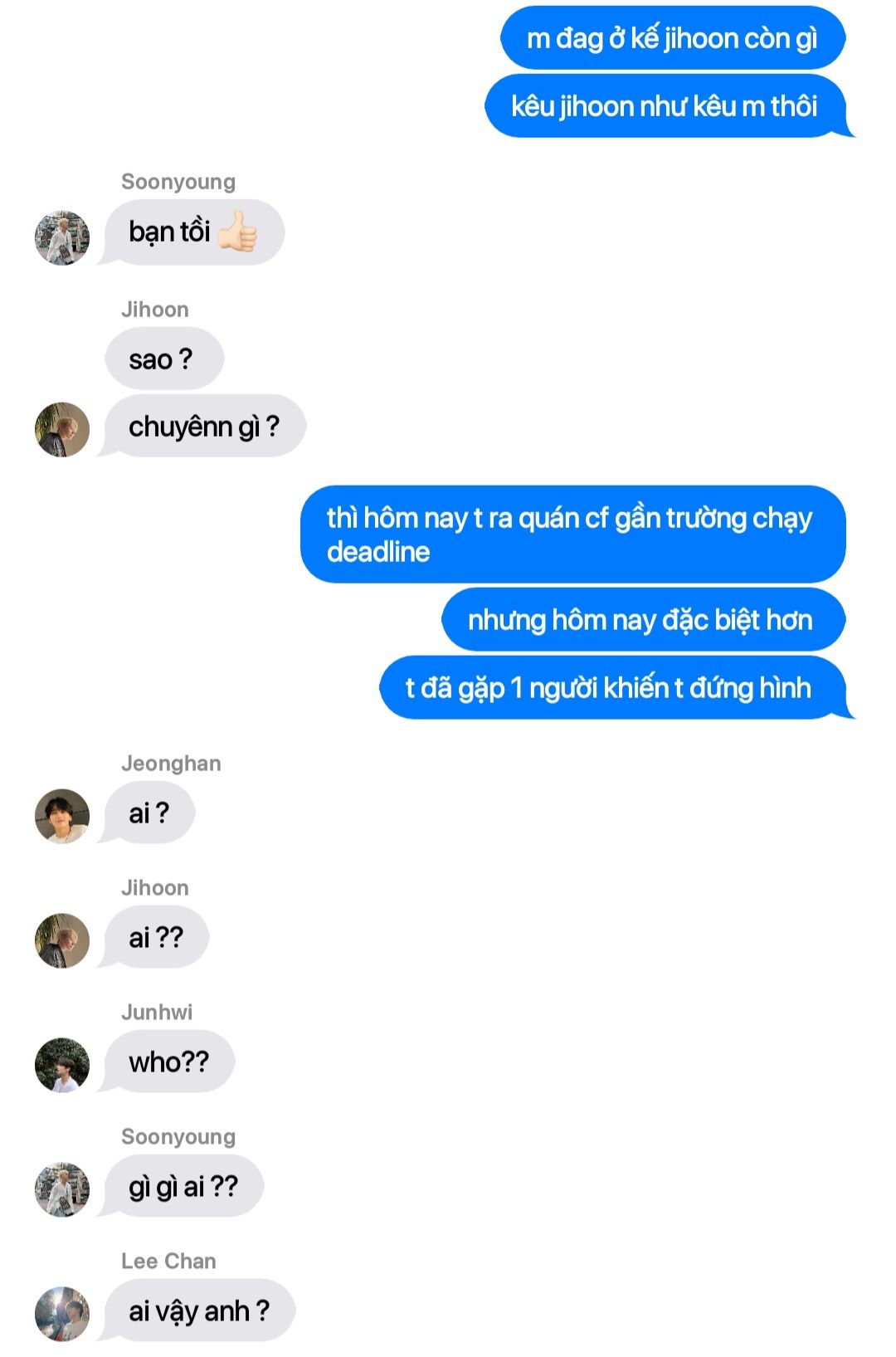The image size is (896, 1357).
Task: Tap the 'sao ?' message bubble
Action: [x=164, y=359]
